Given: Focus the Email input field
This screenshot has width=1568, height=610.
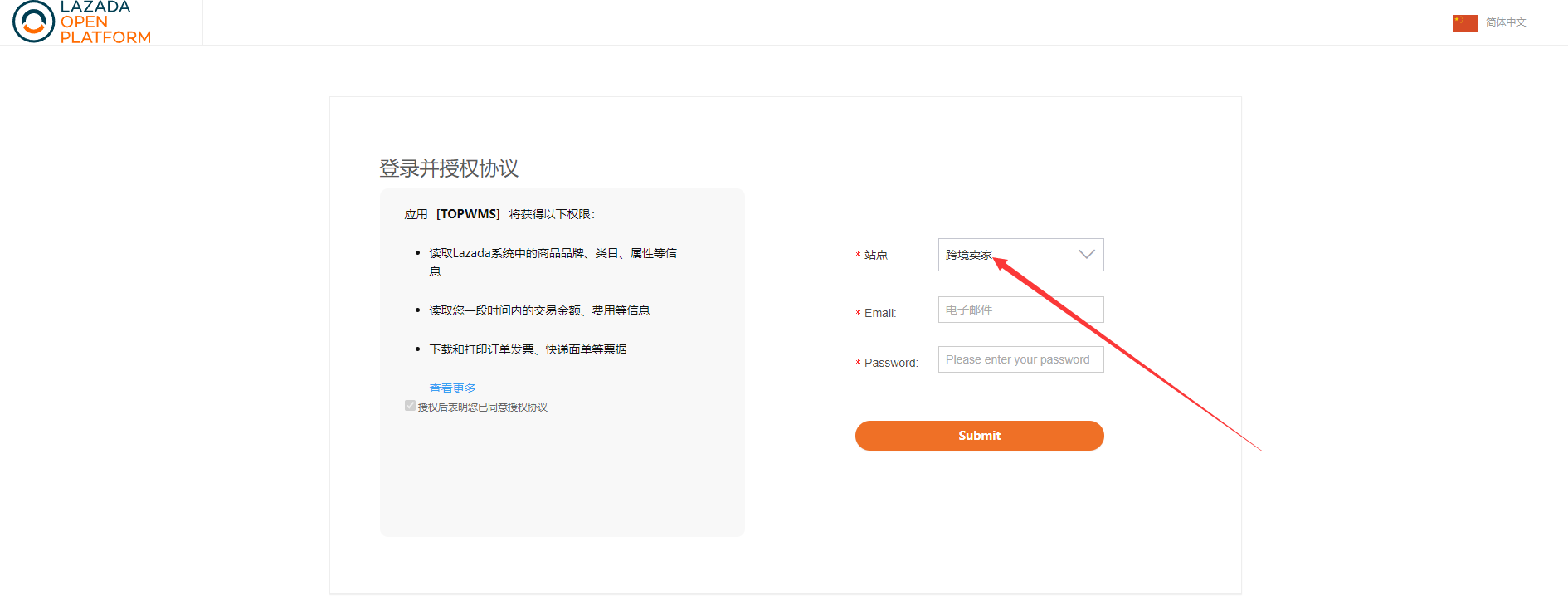Looking at the screenshot, I should [x=1020, y=310].
